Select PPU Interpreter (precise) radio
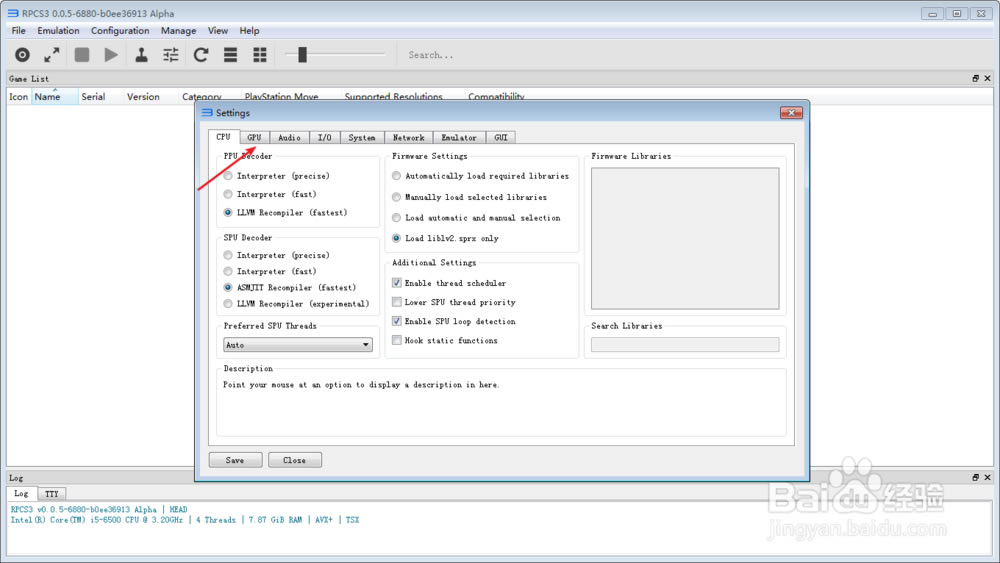 click(228, 176)
